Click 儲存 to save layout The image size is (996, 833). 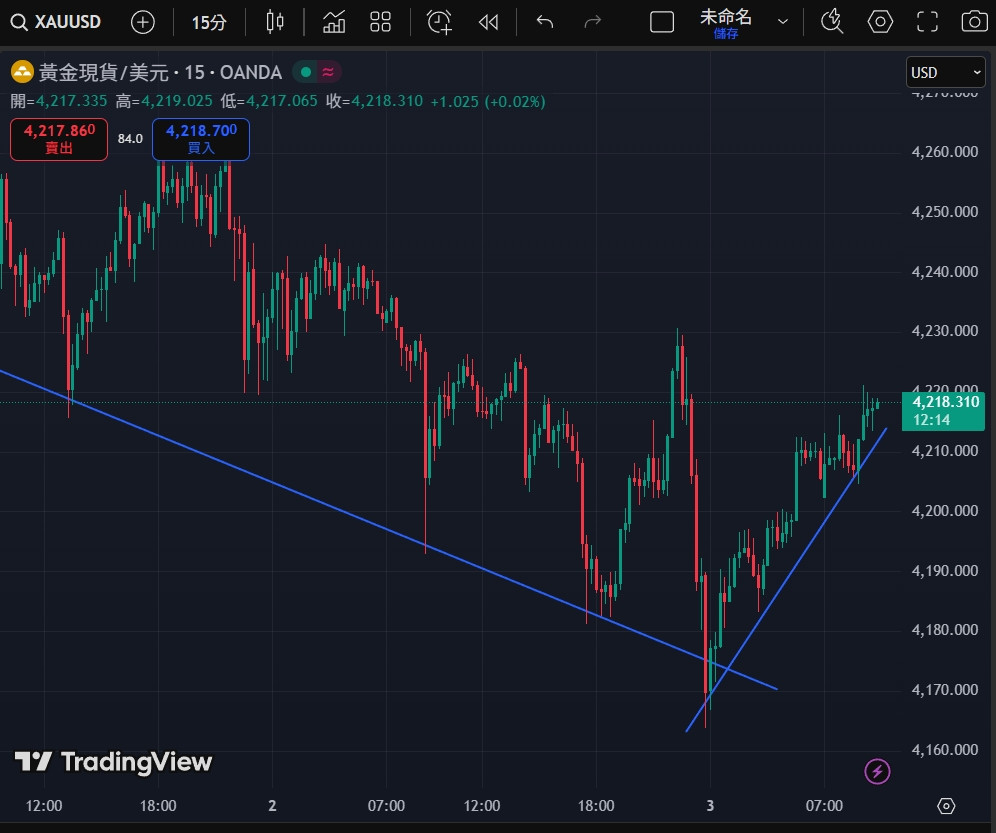(x=725, y=33)
